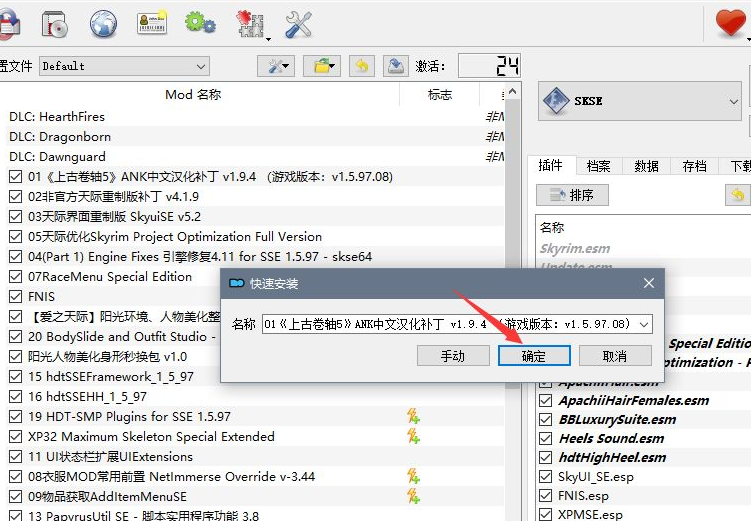
Task: Switch to the 插件 tab
Action: click(550, 166)
